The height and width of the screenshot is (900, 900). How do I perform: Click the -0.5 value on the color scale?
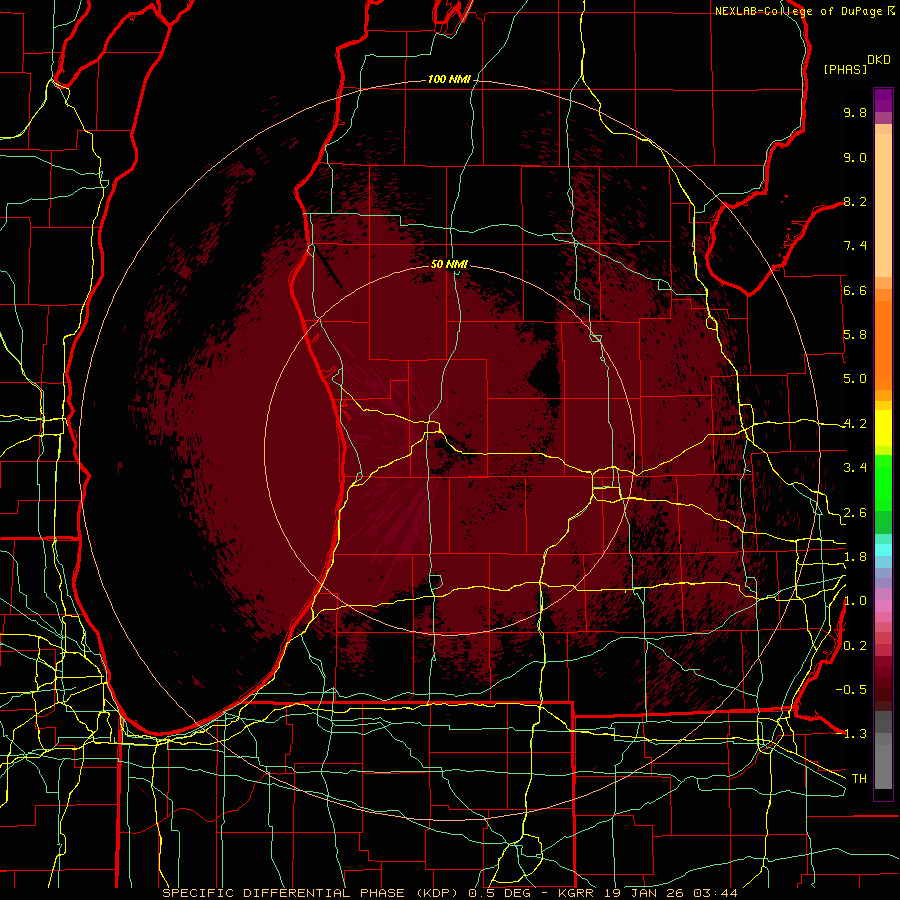851,690
